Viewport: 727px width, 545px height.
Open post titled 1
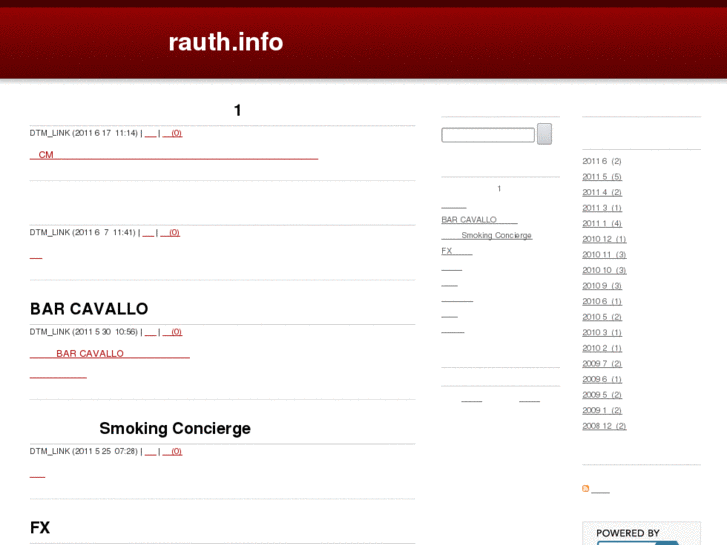(237, 110)
